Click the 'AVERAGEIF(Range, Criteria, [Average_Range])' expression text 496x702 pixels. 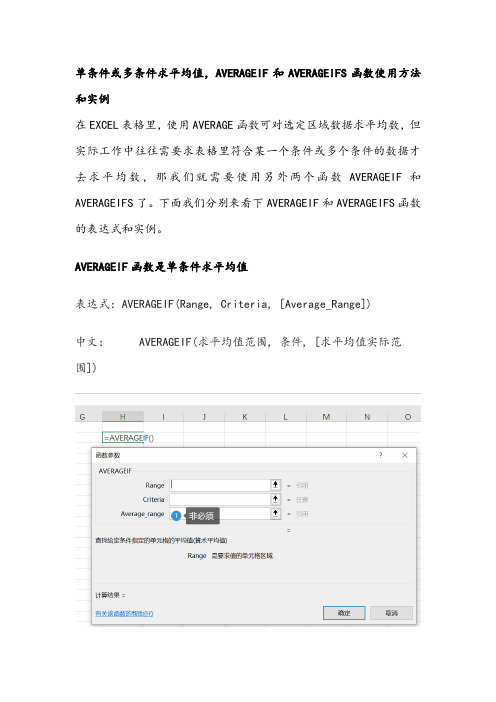click(x=246, y=304)
